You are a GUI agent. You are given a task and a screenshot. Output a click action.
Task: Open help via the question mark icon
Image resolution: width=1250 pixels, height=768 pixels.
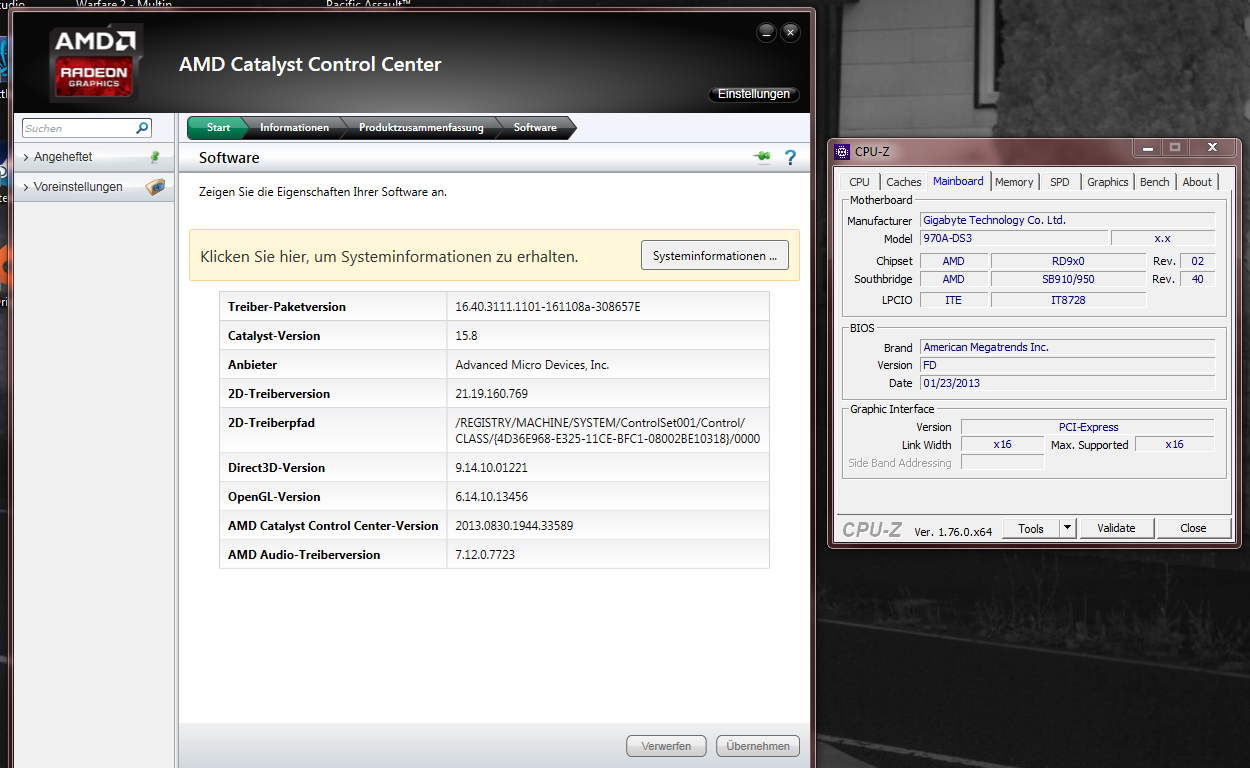[x=790, y=157]
